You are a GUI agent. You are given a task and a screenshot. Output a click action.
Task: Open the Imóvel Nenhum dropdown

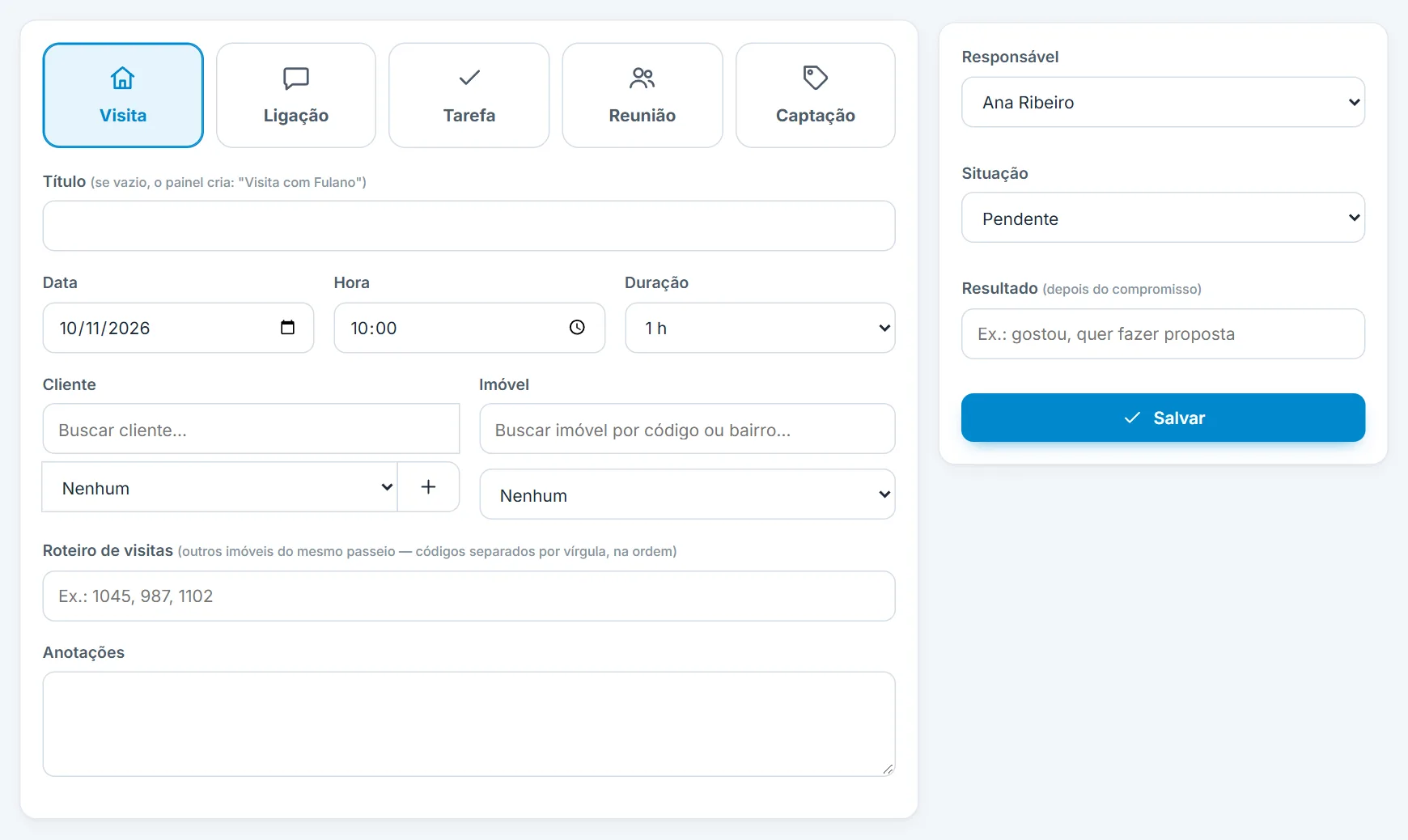pyautogui.click(x=688, y=494)
